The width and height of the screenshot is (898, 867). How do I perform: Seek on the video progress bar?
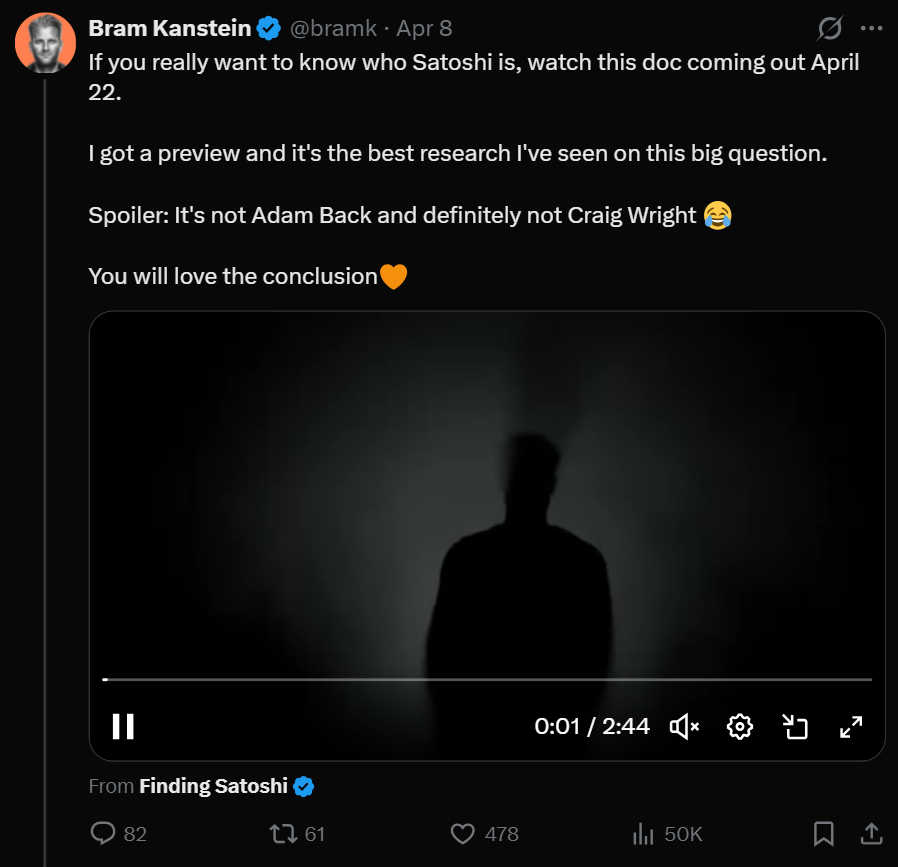tap(487, 679)
